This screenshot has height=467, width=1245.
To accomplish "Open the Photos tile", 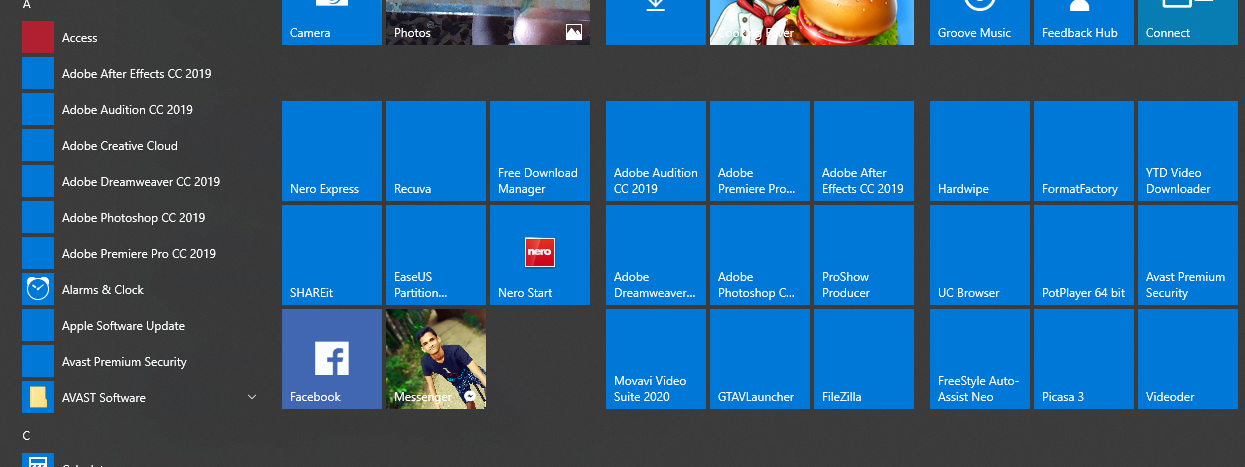I will tap(488, 22).
